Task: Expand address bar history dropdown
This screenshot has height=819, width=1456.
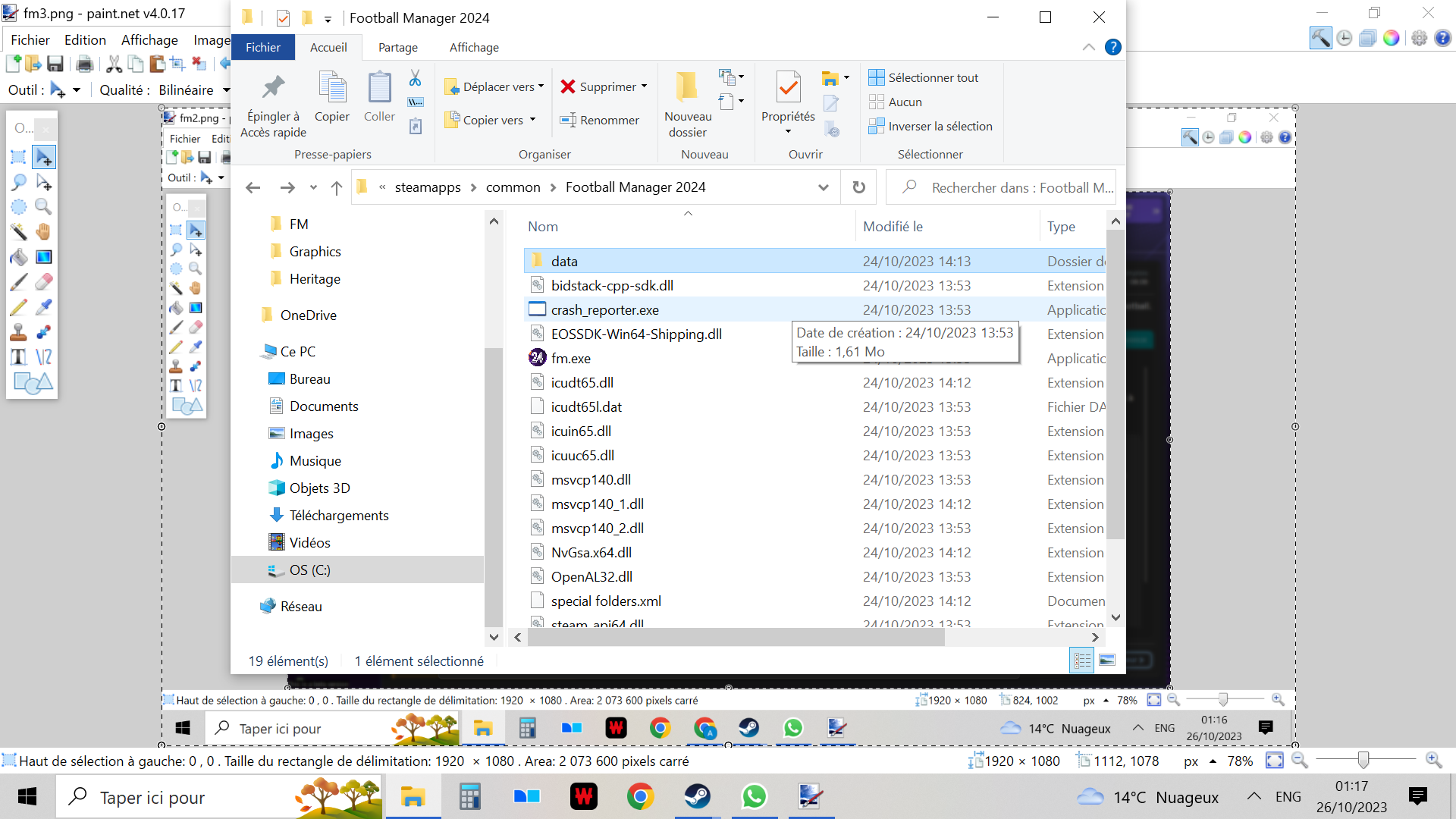Action: [x=823, y=187]
